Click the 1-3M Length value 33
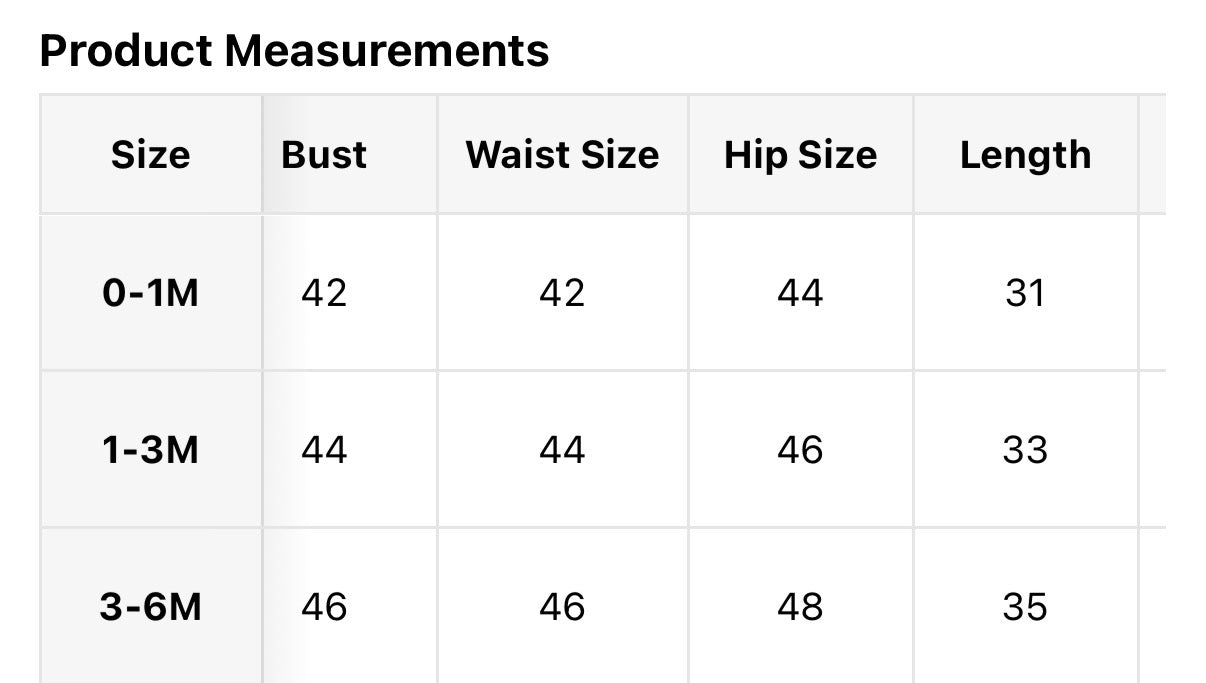Image resolution: width=1206 pixels, height=683 pixels. point(1025,450)
